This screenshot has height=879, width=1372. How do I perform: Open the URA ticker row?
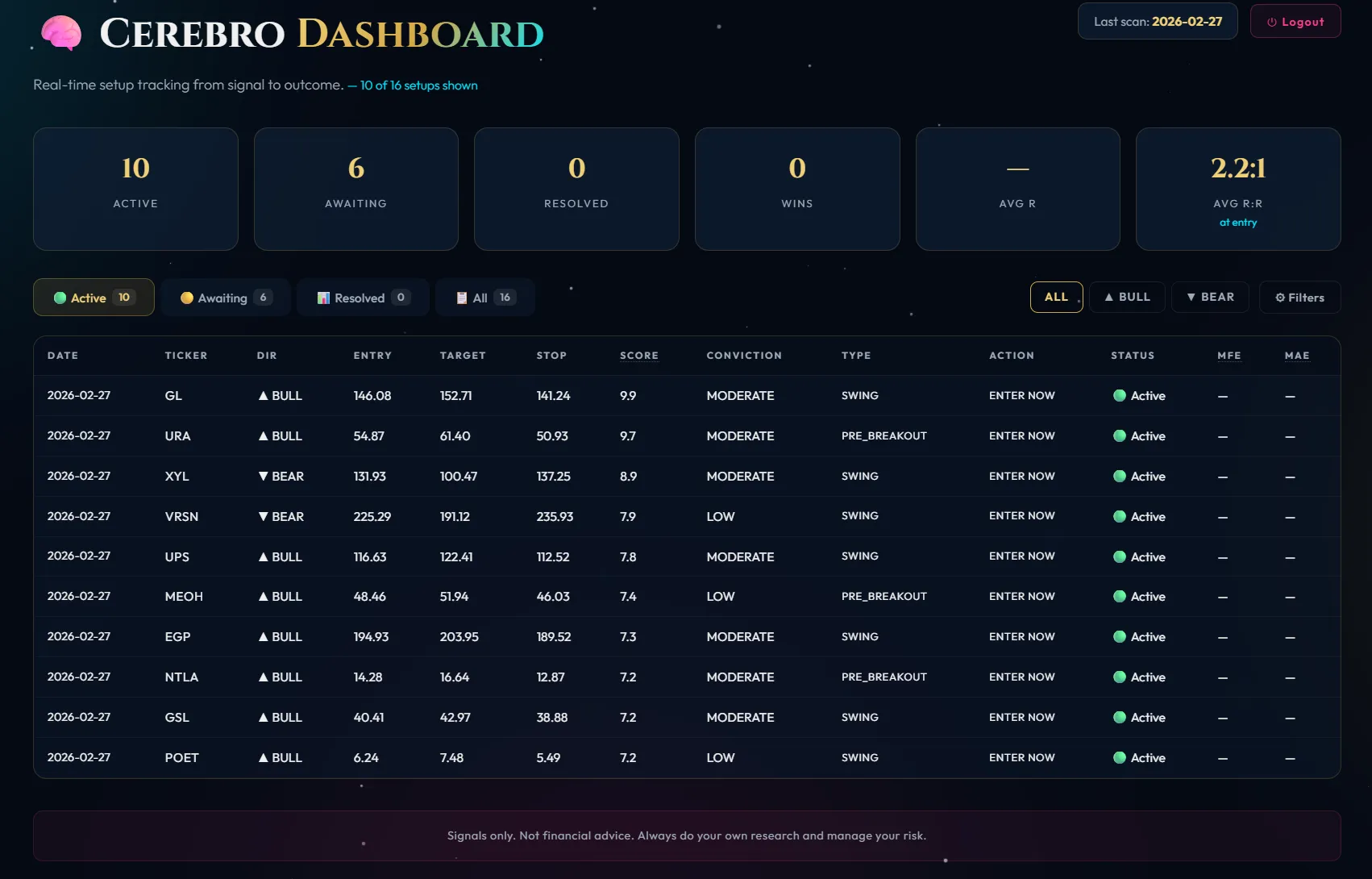(687, 436)
